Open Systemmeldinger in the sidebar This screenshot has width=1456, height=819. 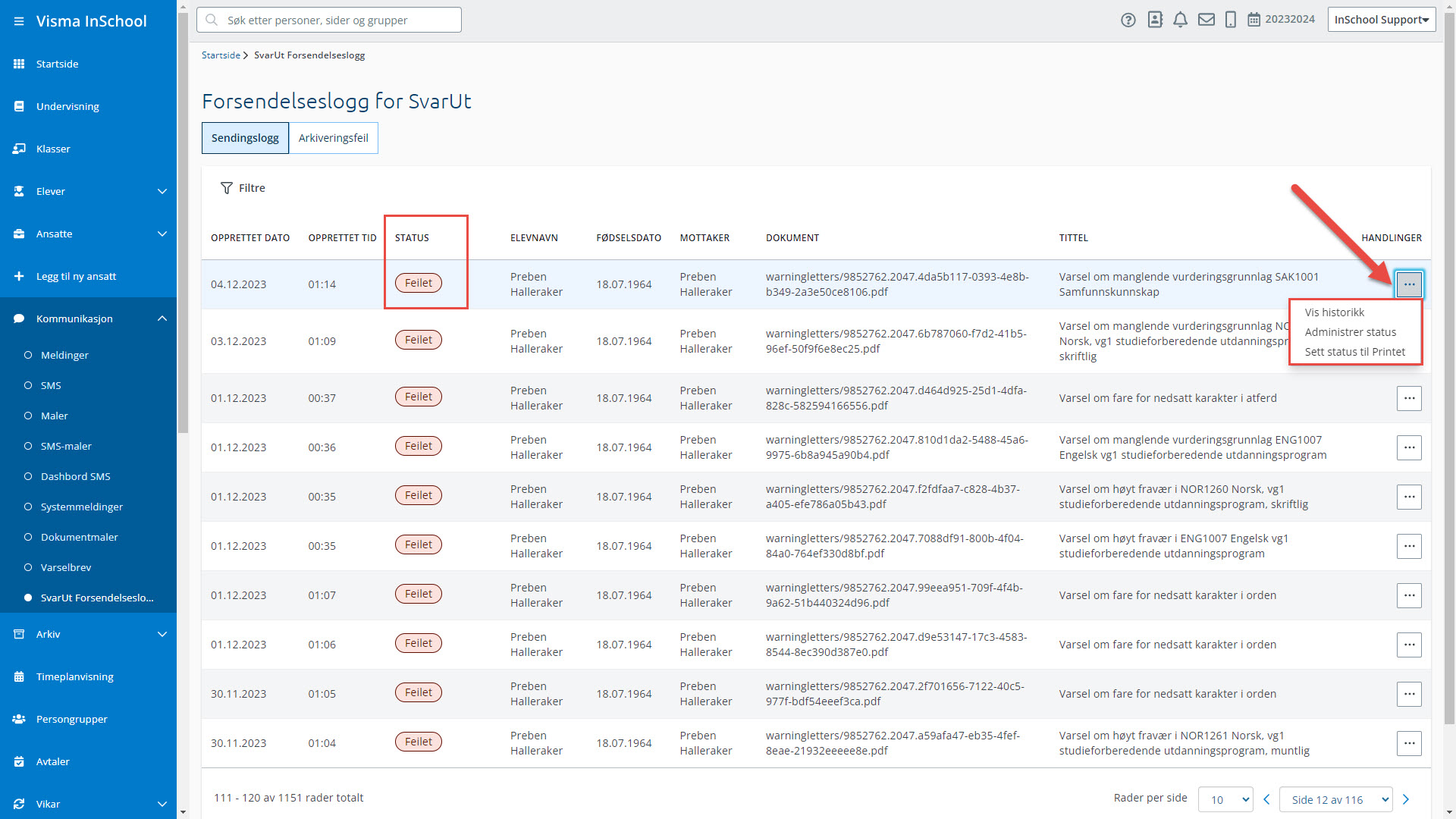[x=81, y=507]
